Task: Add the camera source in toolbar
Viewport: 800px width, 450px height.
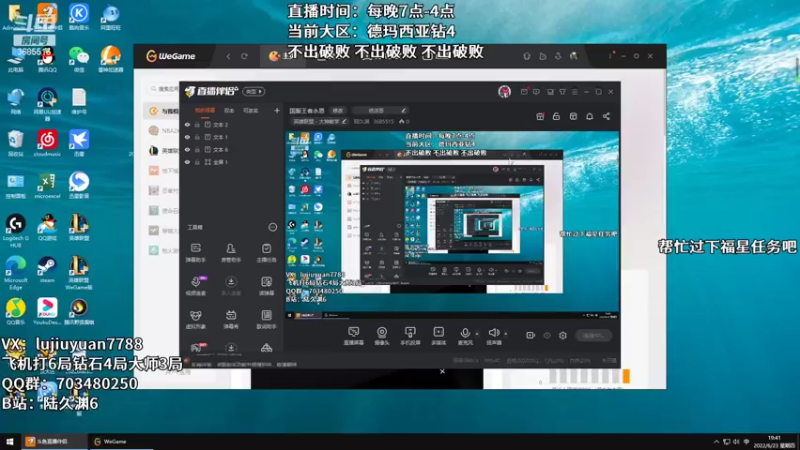Action: 382,336
